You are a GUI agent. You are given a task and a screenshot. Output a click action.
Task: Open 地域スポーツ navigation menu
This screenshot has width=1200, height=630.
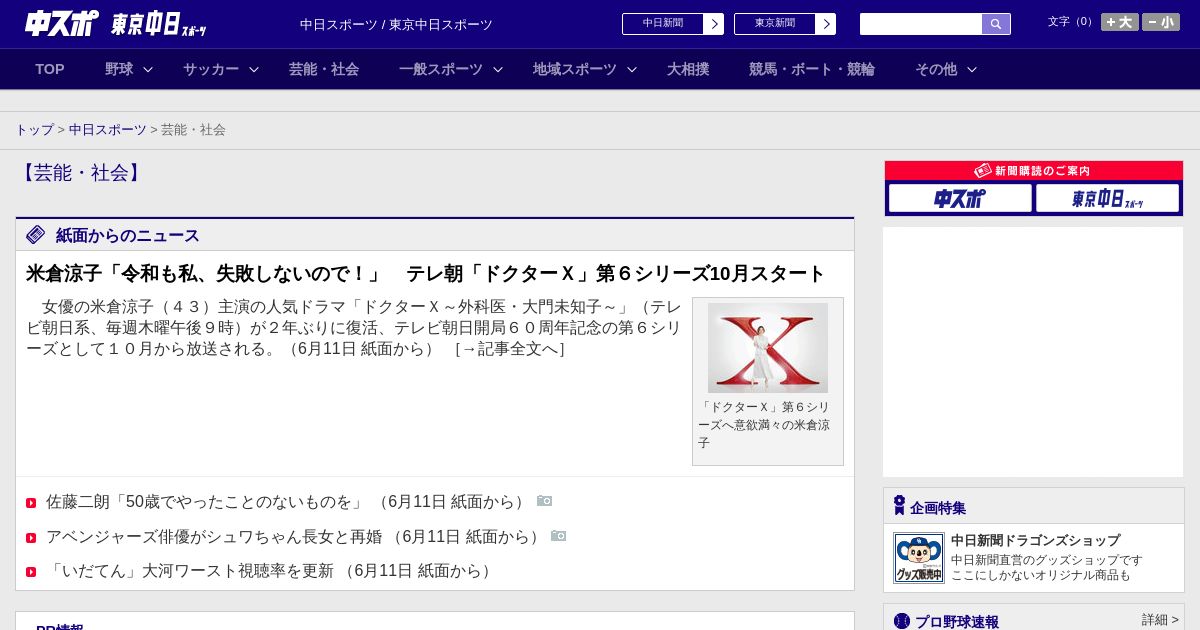(575, 69)
